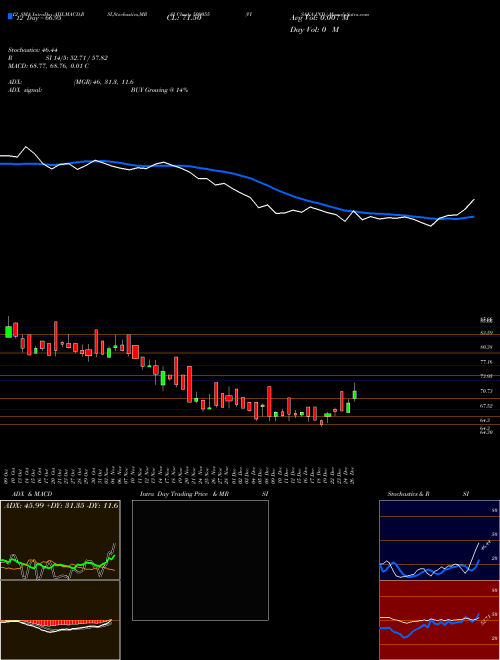Open the red RSI chart thumbnail
Image resolution: width=500 pixels, height=660 pixels.
click(x=439, y=620)
